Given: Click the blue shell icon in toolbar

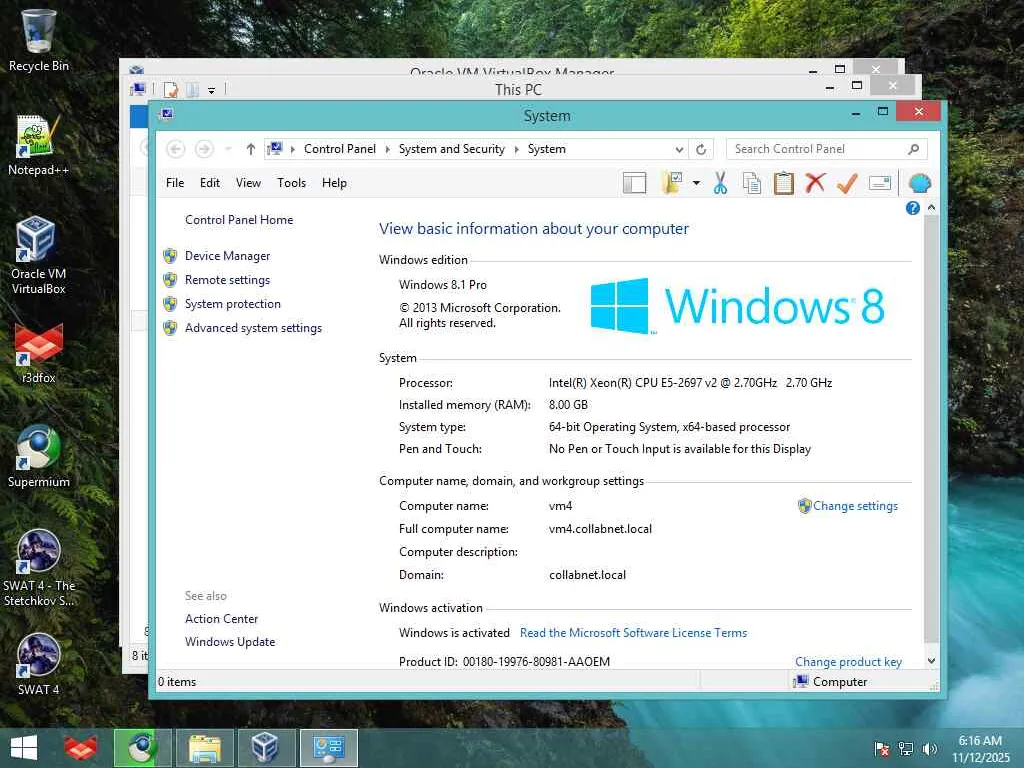Looking at the screenshot, I should (x=920, y=184).
